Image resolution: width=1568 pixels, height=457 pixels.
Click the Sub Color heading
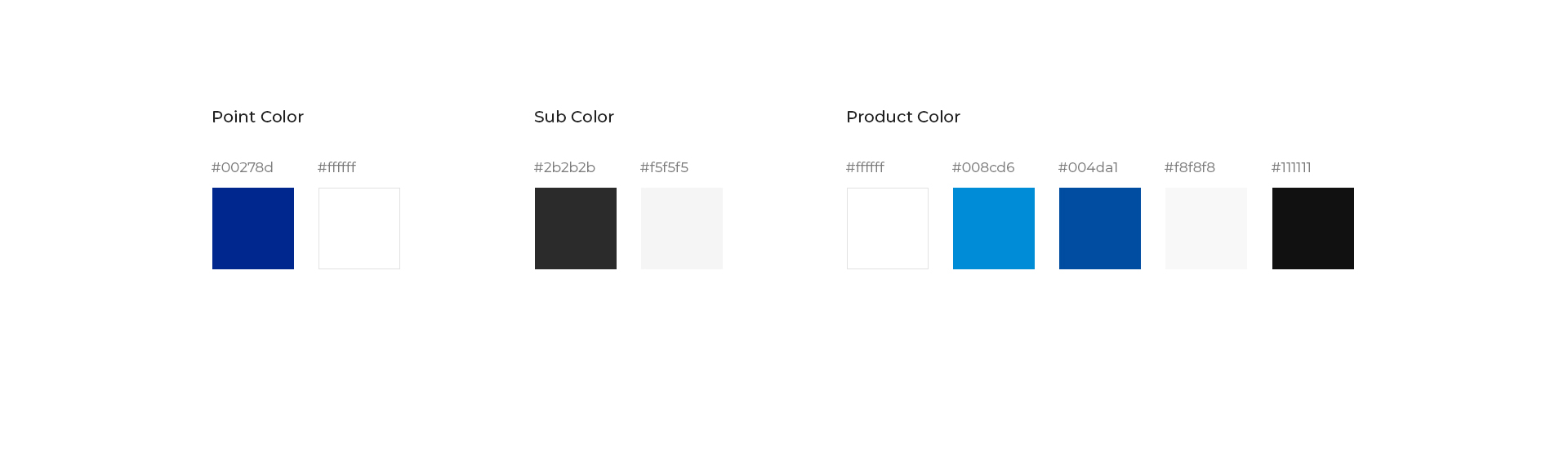point(574,117)
